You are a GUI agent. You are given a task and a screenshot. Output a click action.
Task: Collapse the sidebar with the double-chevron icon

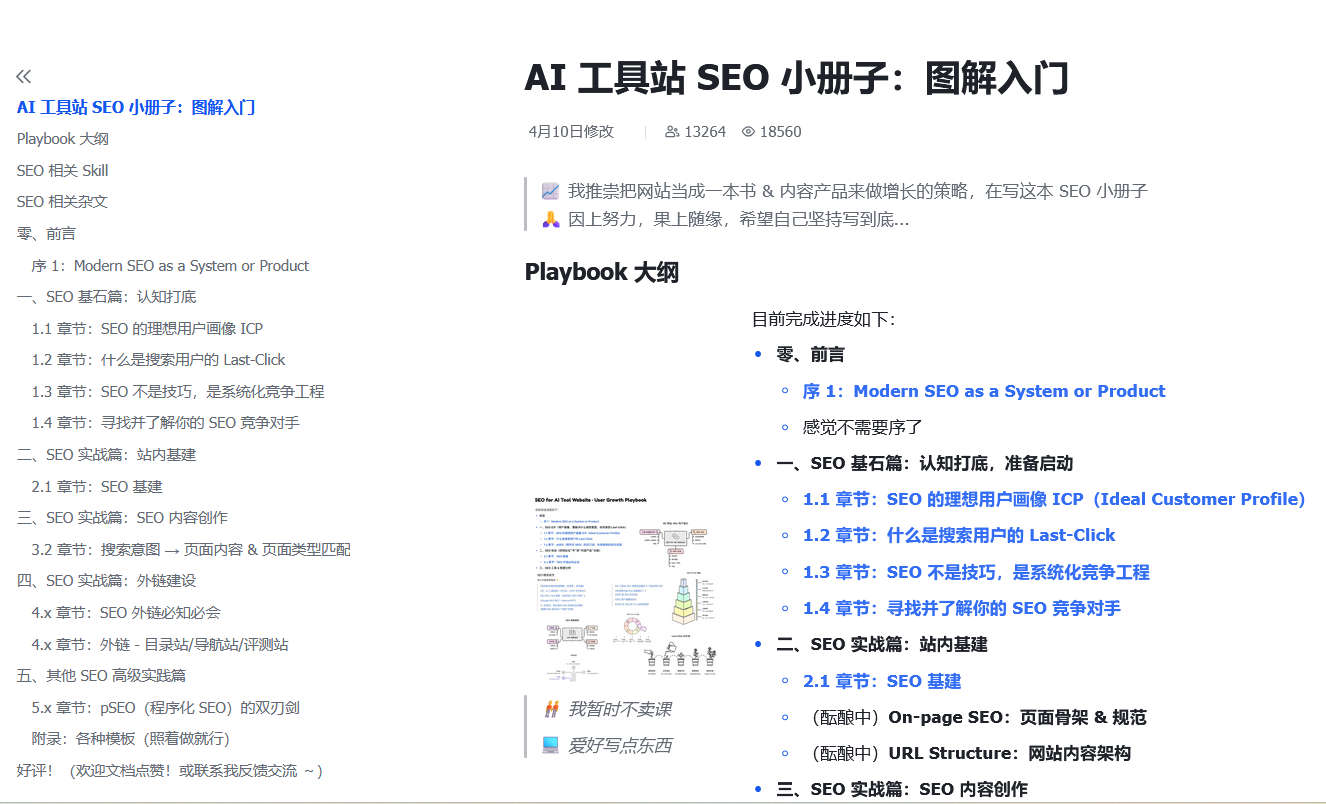(x=24, y=76)
